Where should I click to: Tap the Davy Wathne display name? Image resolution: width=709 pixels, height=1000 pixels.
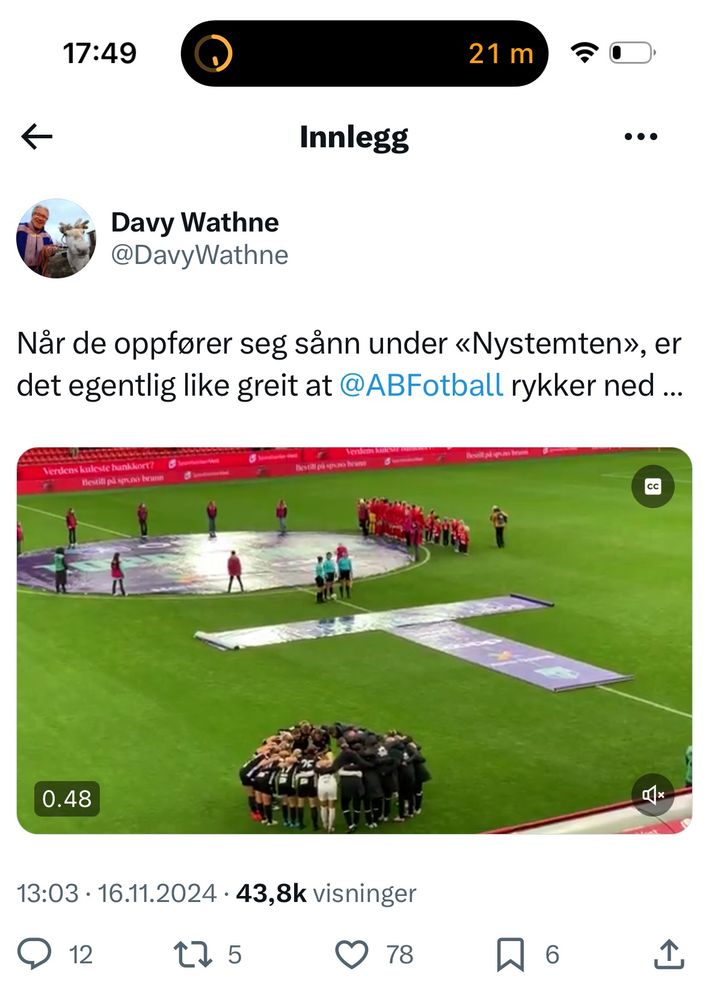[x=194, y=222]
